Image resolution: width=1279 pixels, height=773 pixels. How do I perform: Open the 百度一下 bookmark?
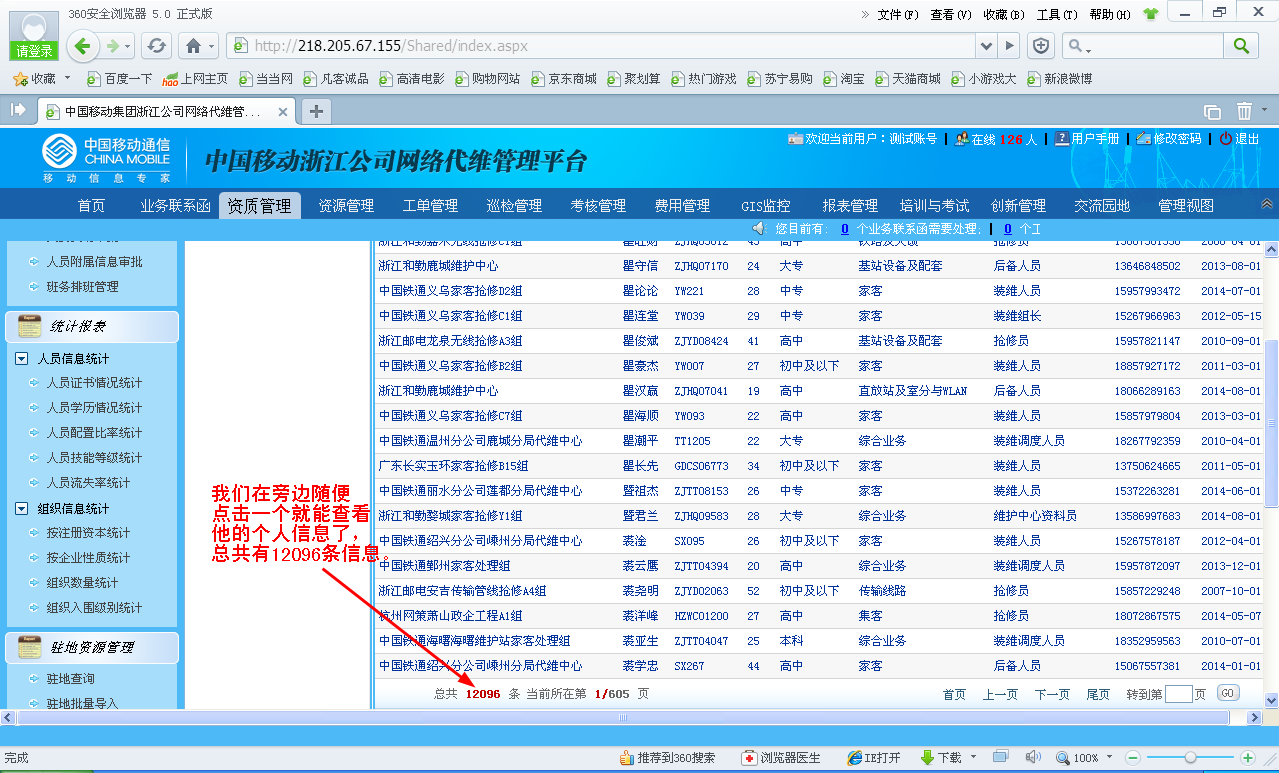pyautogui.click(x=119, y=78)
